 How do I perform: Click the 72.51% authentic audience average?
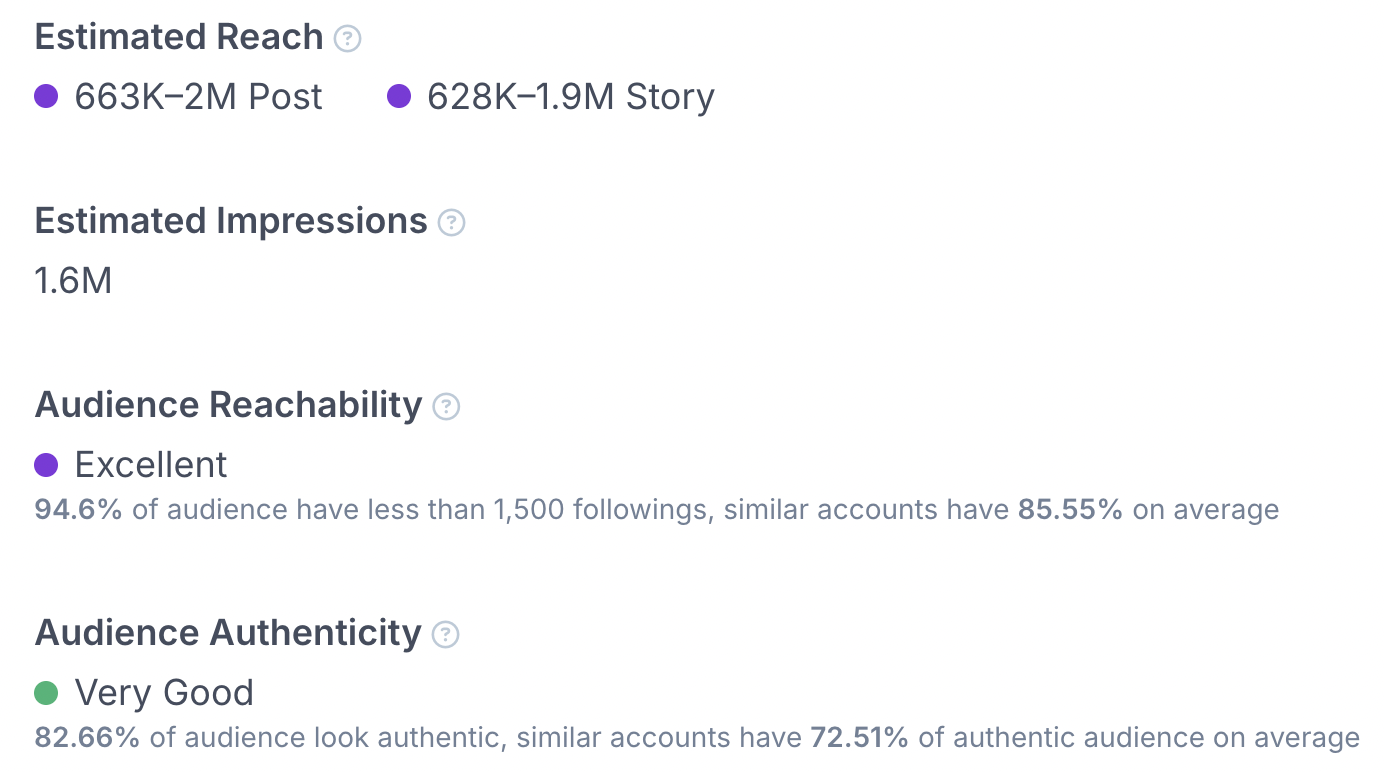point(856,738)
